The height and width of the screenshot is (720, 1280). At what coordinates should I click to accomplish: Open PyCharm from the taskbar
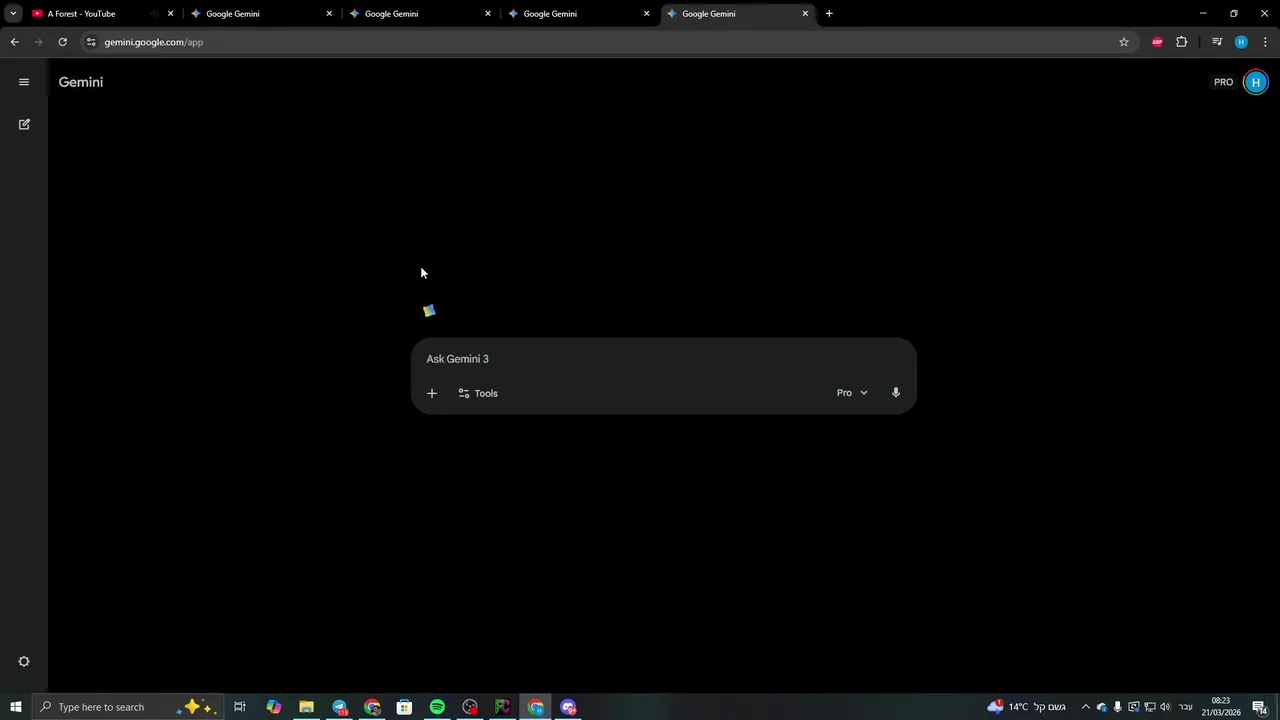click(502, 707)
